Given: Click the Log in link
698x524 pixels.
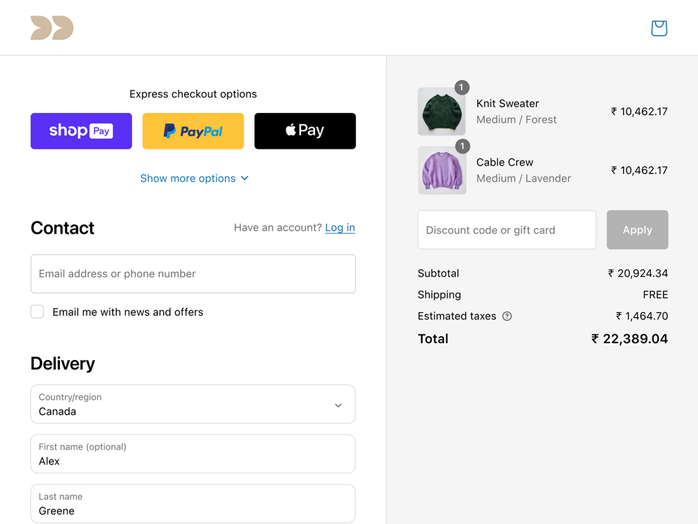Looking at the screenshot, I should [340, 228].
